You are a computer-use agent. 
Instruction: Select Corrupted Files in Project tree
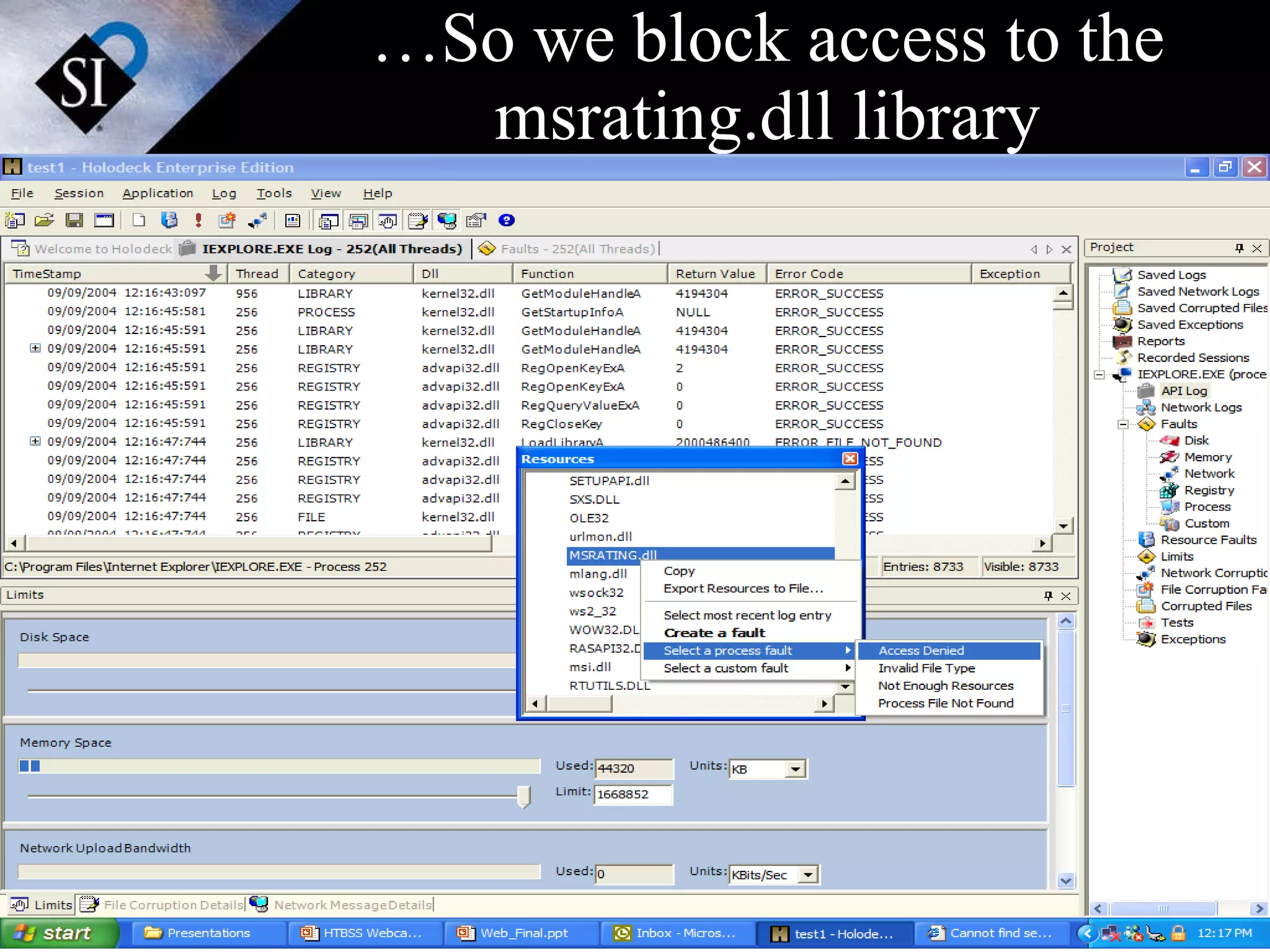coord(1206,606)
